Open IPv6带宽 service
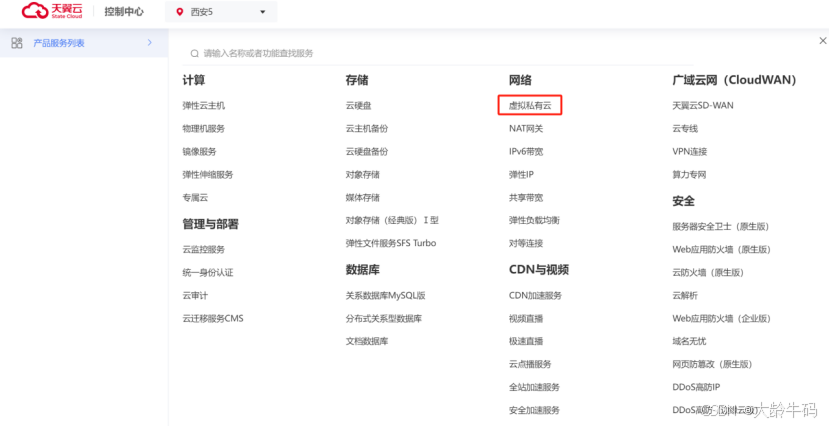 coord(526,152)
